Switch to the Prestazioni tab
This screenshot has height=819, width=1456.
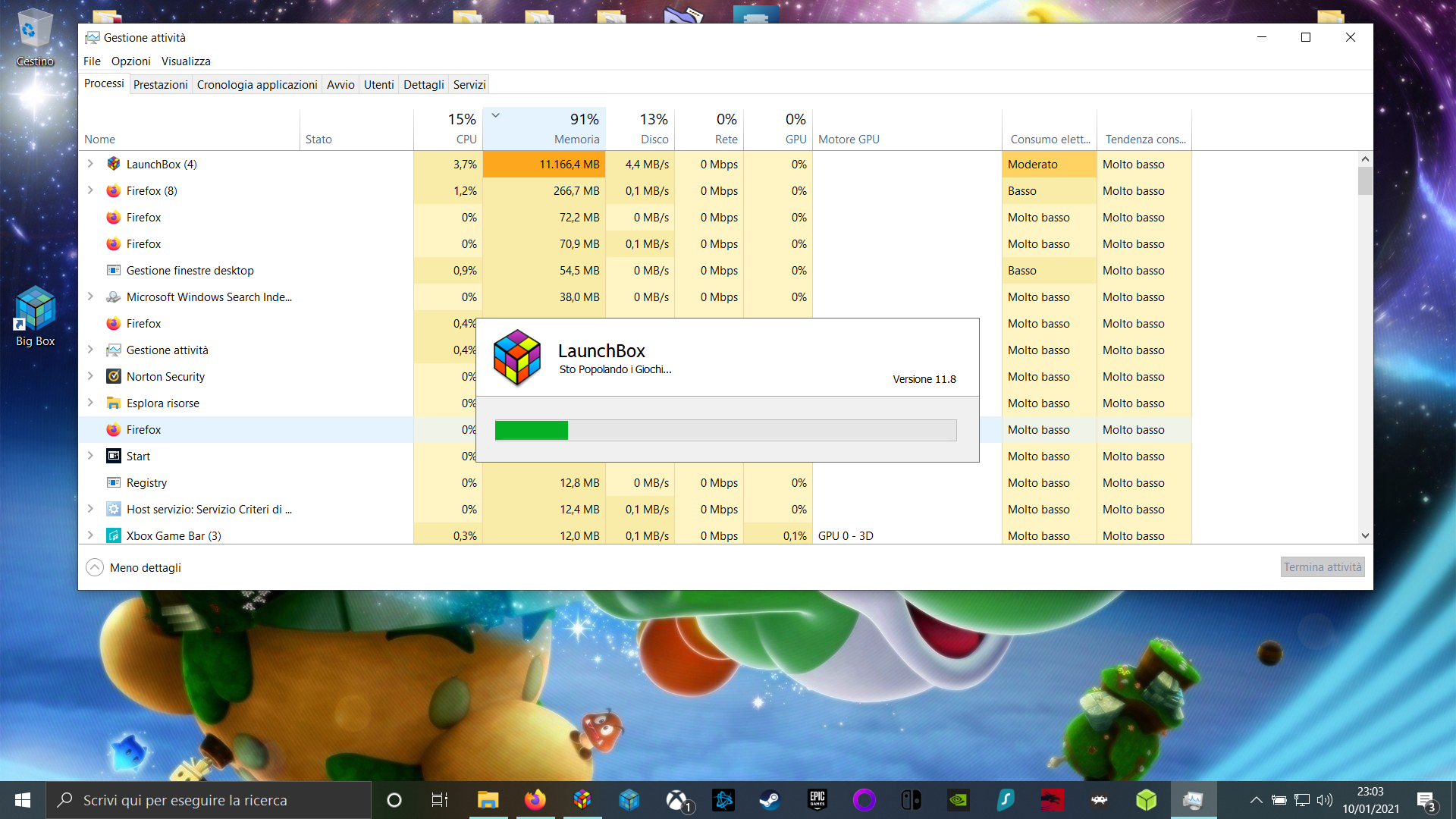pyautogui.click(x=160, y=84)
